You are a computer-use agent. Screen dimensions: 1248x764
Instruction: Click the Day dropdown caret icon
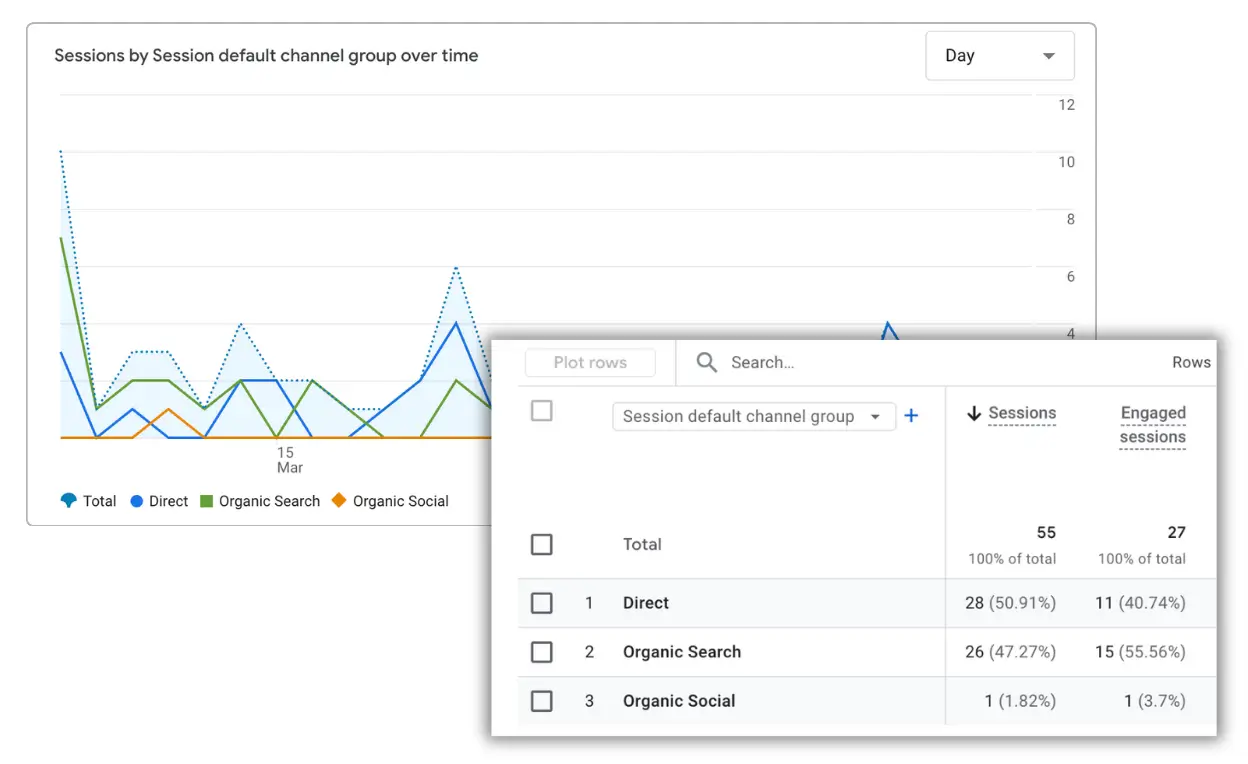pyautogui.click(x=1048, y=55)
